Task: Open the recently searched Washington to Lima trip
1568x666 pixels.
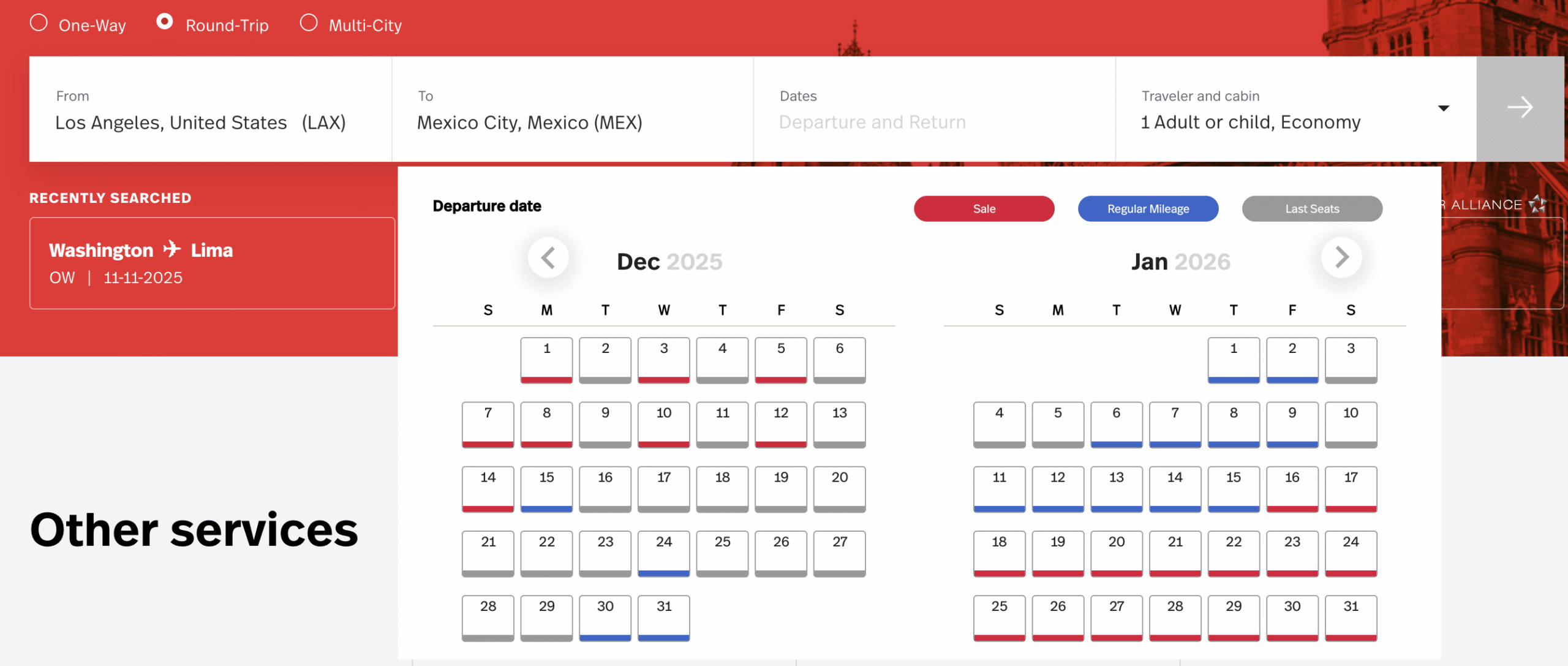Action: point(212,263)
